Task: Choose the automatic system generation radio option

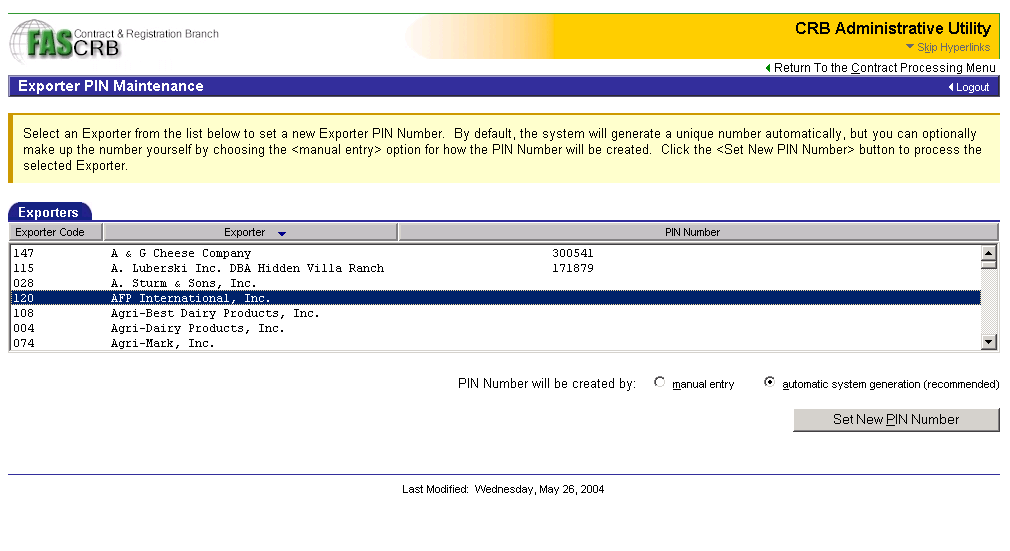Action: pyautogui.click(x=768, y=382)
